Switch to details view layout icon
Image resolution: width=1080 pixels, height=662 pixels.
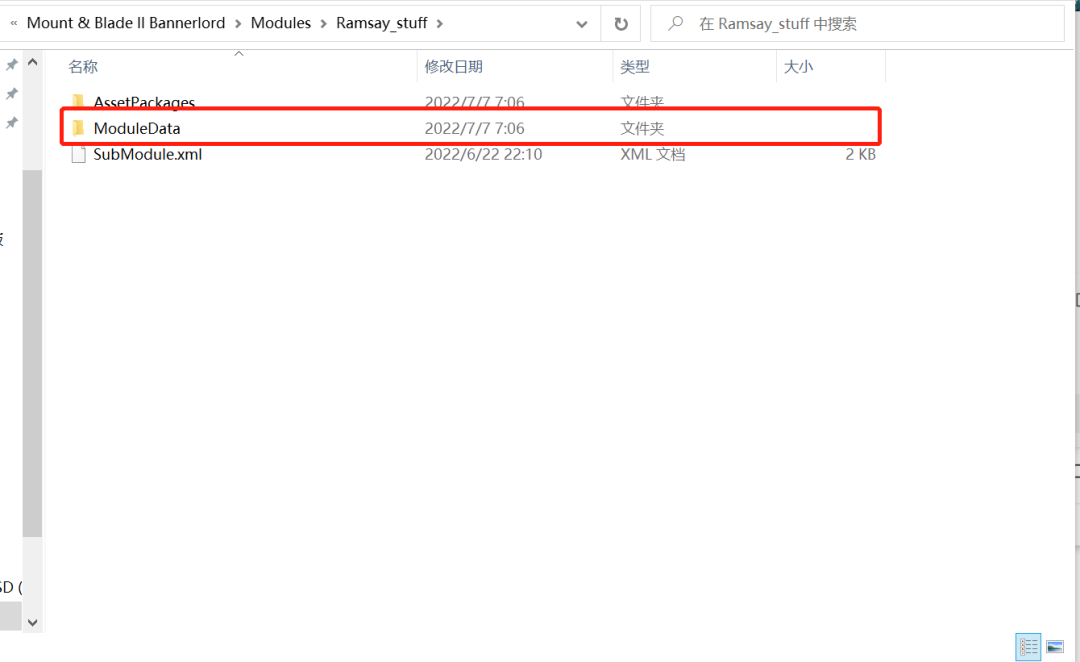click(x=1028, y=647)
